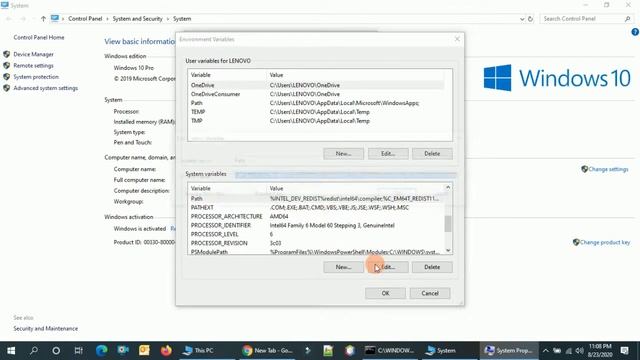Select the user Path variable row
Image resolution: width=640 pixels, height=360 pixels.
point(317,103)
